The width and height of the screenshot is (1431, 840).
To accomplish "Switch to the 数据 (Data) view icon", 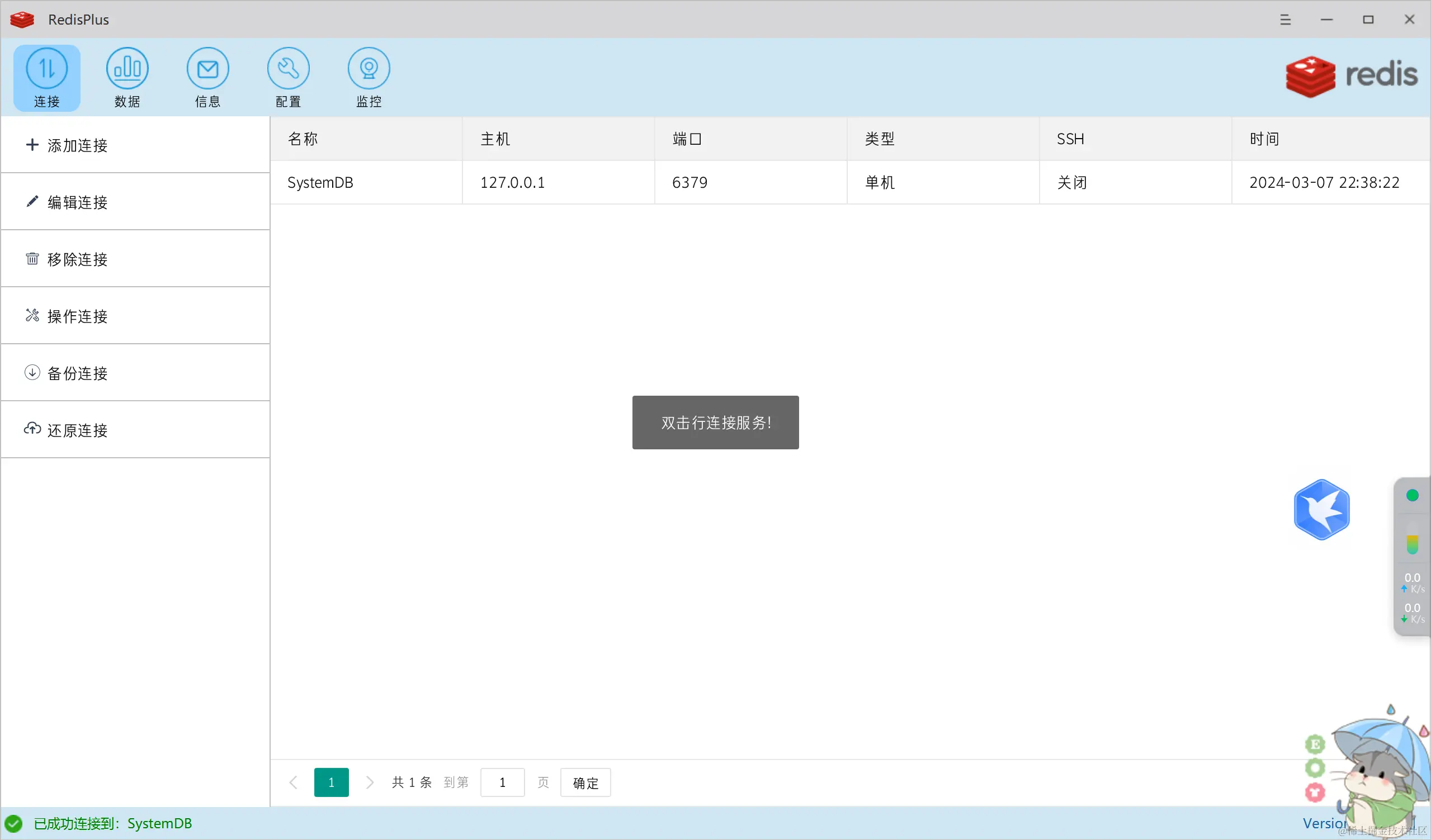I will pyautogui.click(x=127, y=78).
